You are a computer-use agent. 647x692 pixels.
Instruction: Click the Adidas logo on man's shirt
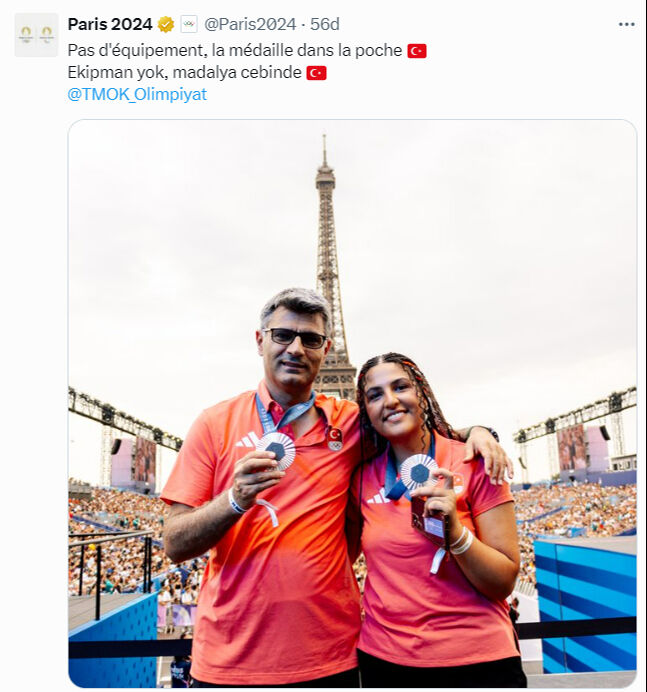click(247, 440)
